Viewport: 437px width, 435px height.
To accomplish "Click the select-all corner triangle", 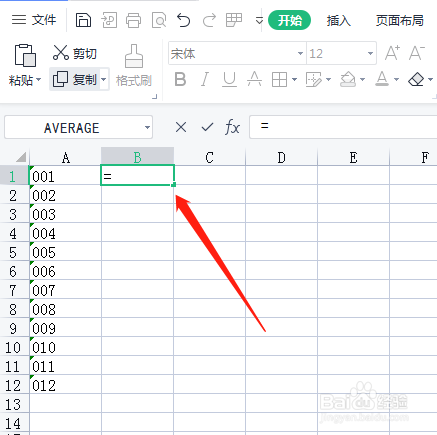I will pyautogui.click(x=21, y=157).
